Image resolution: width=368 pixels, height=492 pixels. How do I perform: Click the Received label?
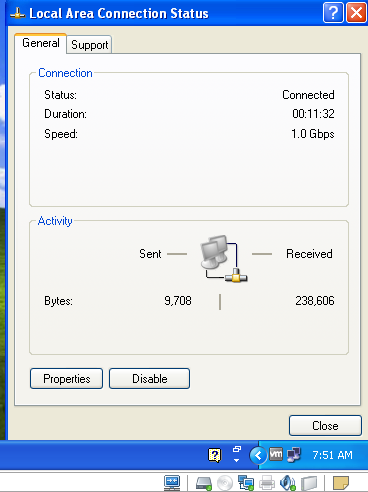pyautogui.click(x=309, y=254)
